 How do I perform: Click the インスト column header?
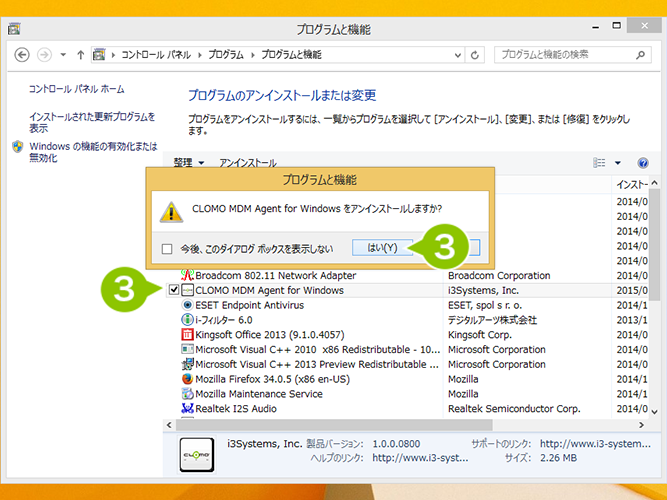pos(630,184)
